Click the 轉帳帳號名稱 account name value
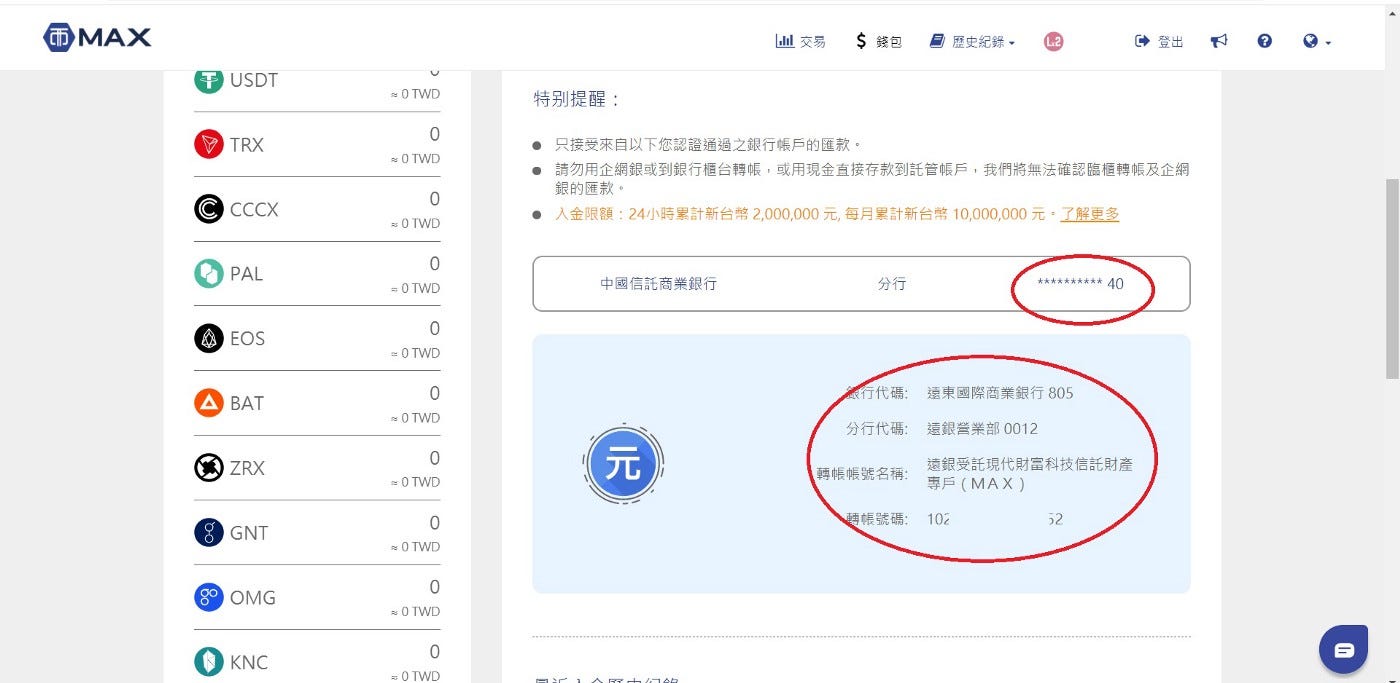 pos(1029,474)
